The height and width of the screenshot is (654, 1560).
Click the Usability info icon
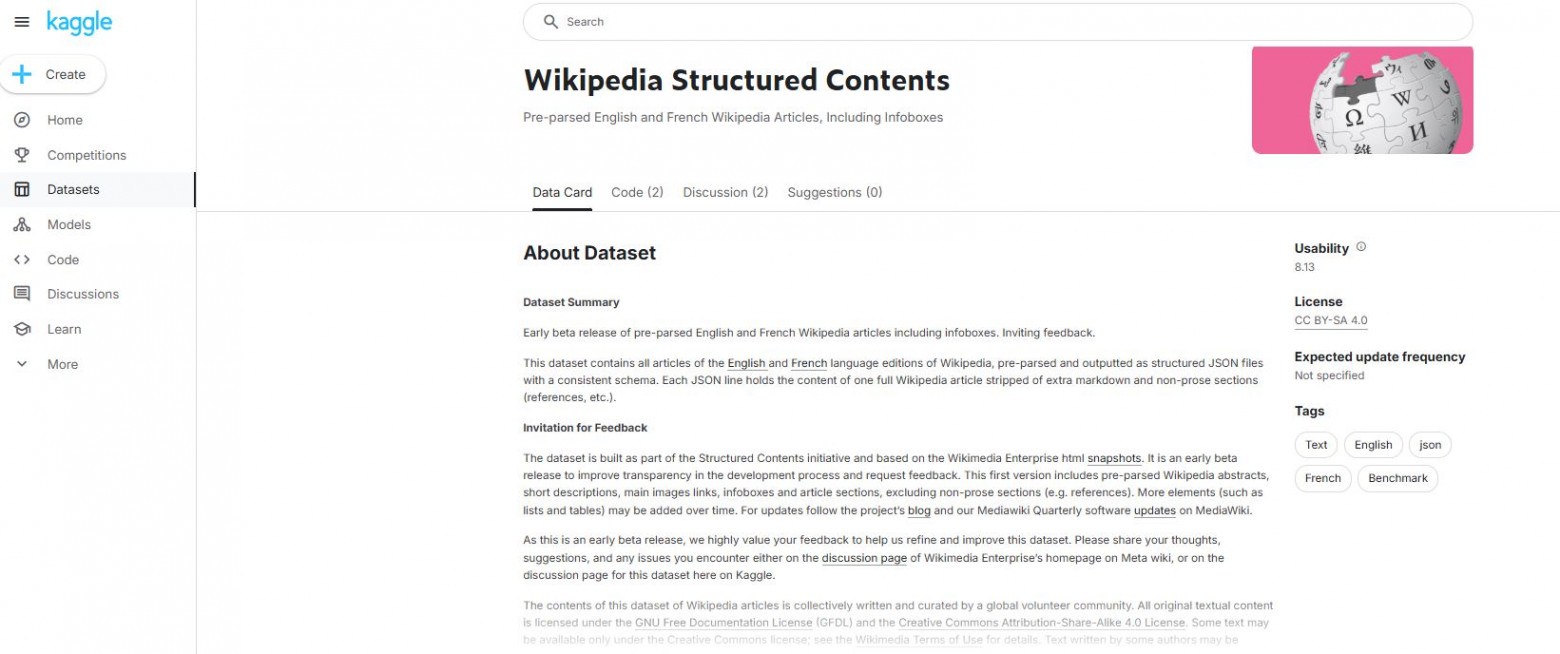(x=1361, y=247)
